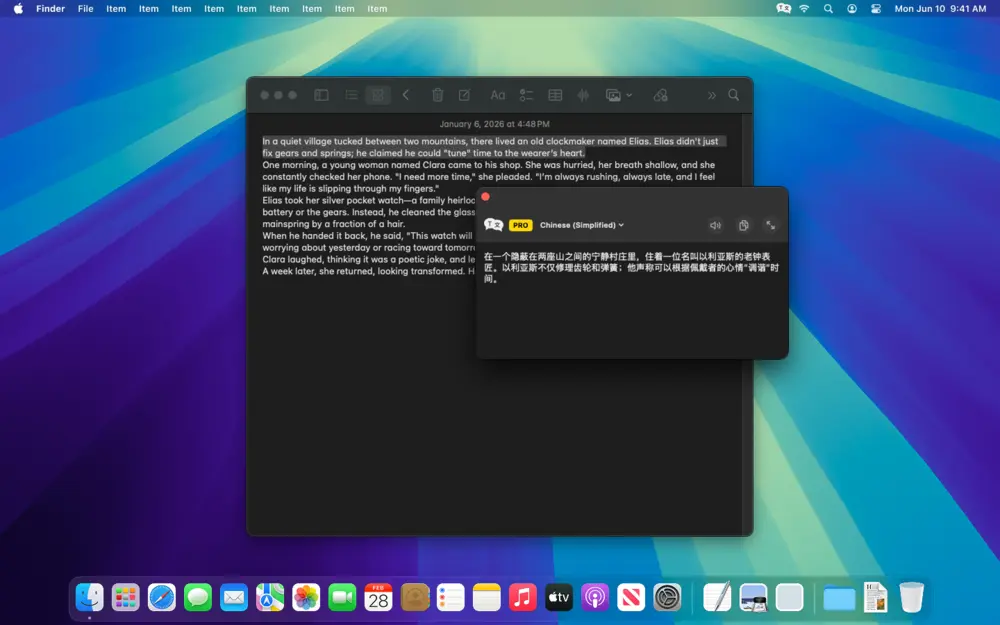Delete the current note with trash icon

coord(437,94)
